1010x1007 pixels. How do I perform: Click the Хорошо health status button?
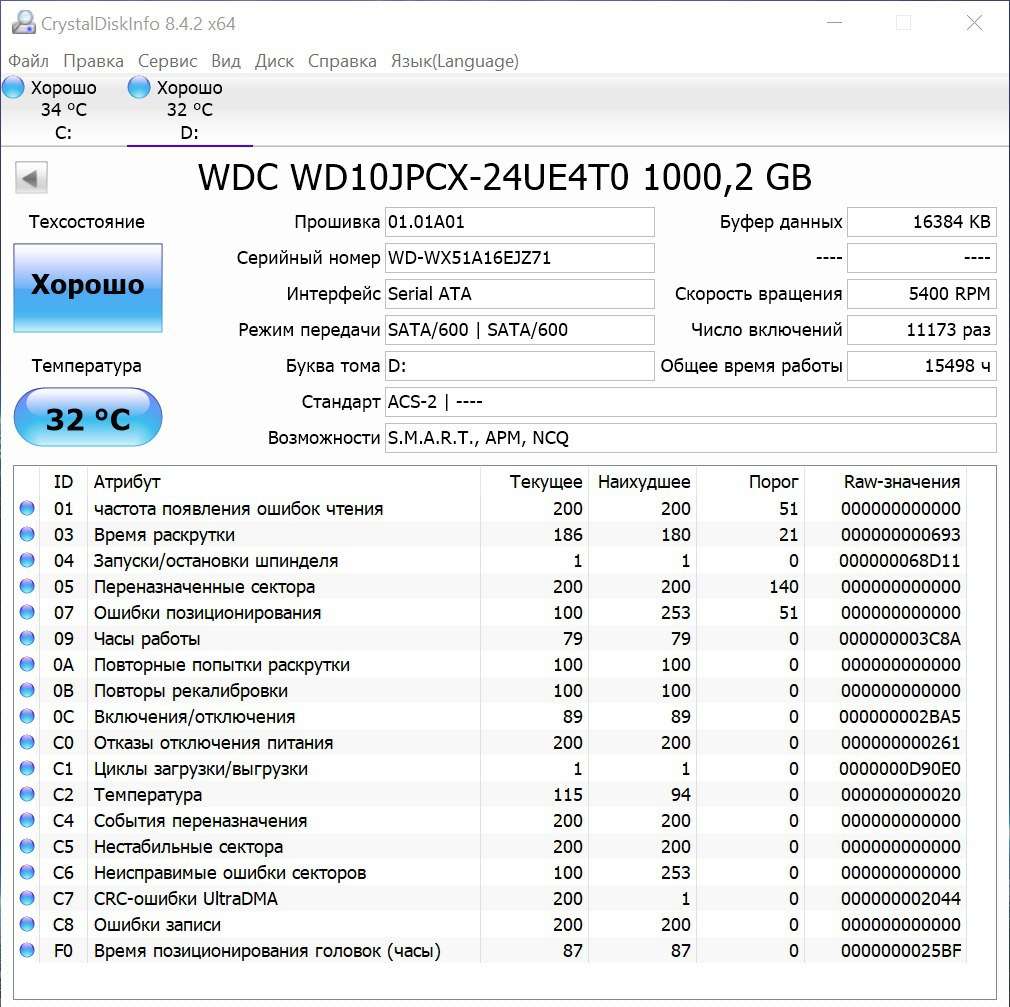[88, 287]
